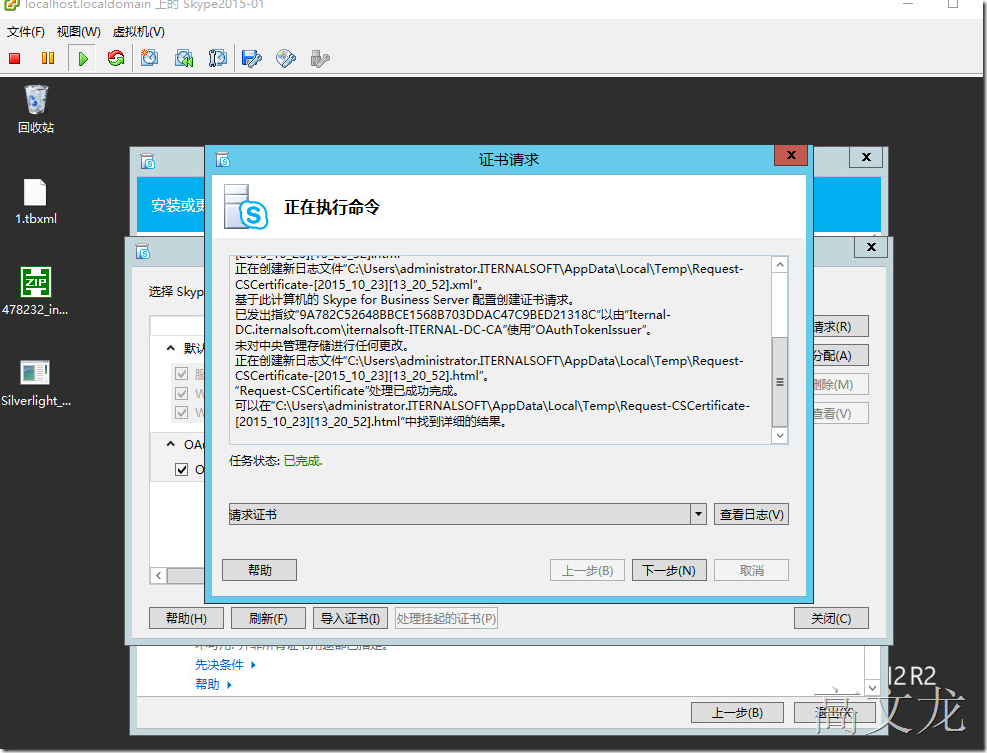Open the 请求证书 dropdown arrow
The image size is (987, 753).
point(698,514)
